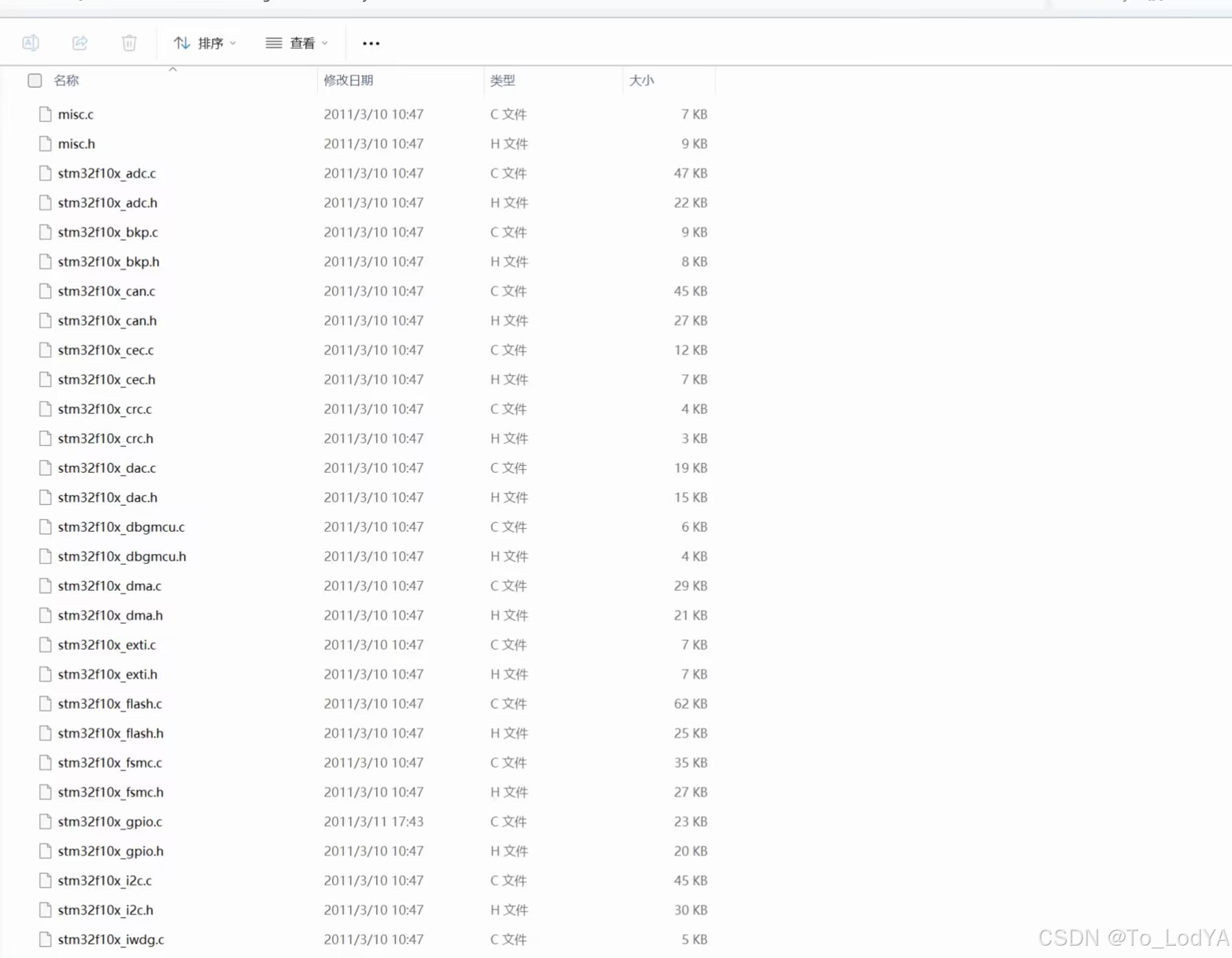Sort by 名称 column header
The image size is (1232, 958).
tap(67, 80)
